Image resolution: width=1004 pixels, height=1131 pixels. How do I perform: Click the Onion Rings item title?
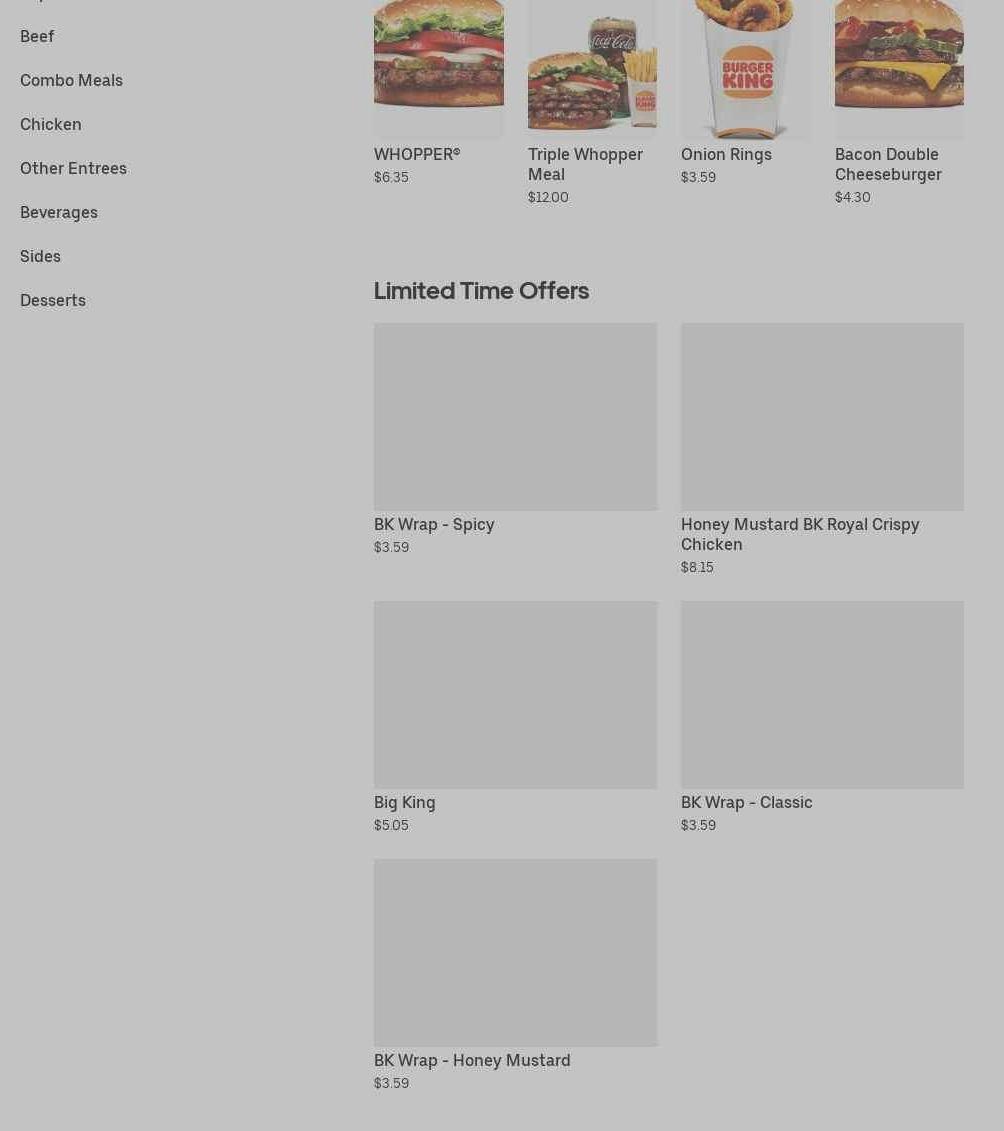coord(726,155)
